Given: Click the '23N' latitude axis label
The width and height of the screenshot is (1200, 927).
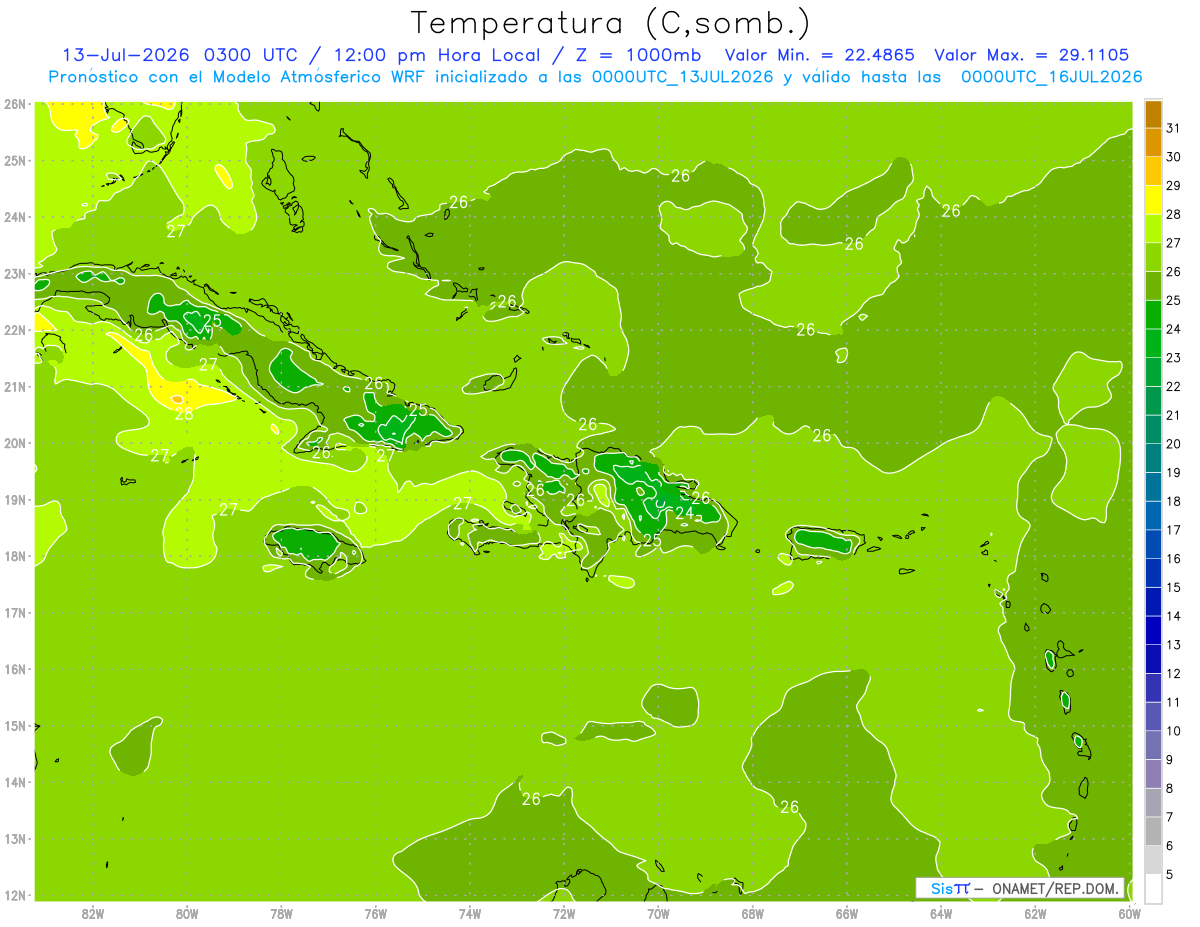Looking at the screenshot, I should pyautogui.click(x=15, y=273).
